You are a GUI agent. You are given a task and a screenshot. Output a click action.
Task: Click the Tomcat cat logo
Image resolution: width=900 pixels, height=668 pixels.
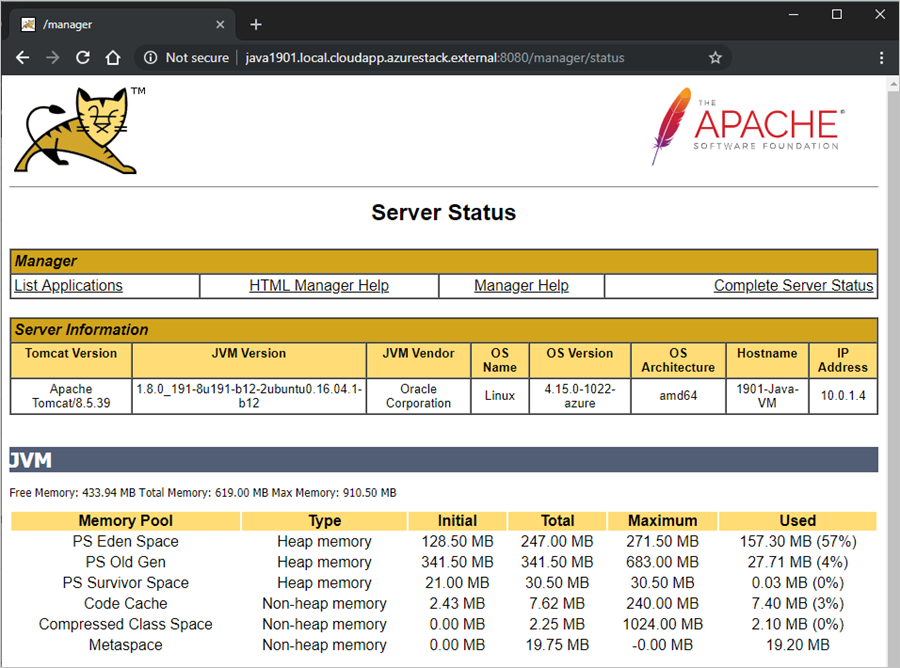[75, 128]
